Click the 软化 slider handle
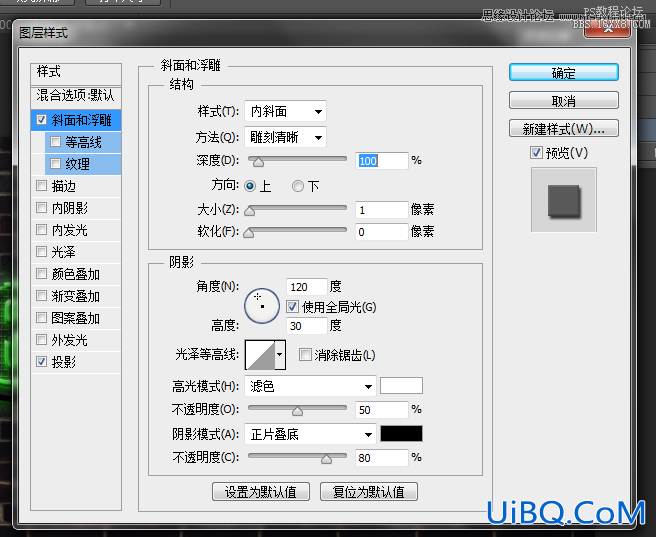The image size is (656, 537). (x=249, y=233)
